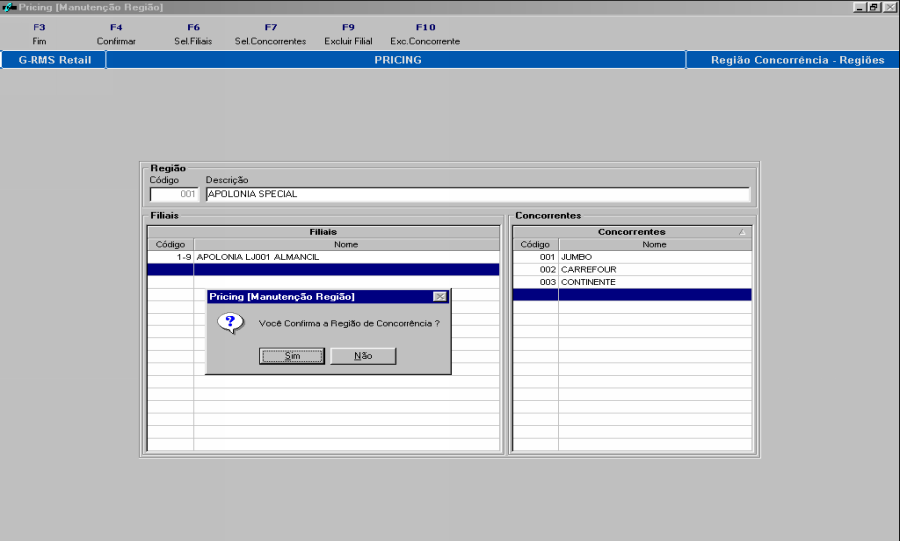
Task: Click the highlighted empty Concorrentes row
Action: tap(632, 295)
